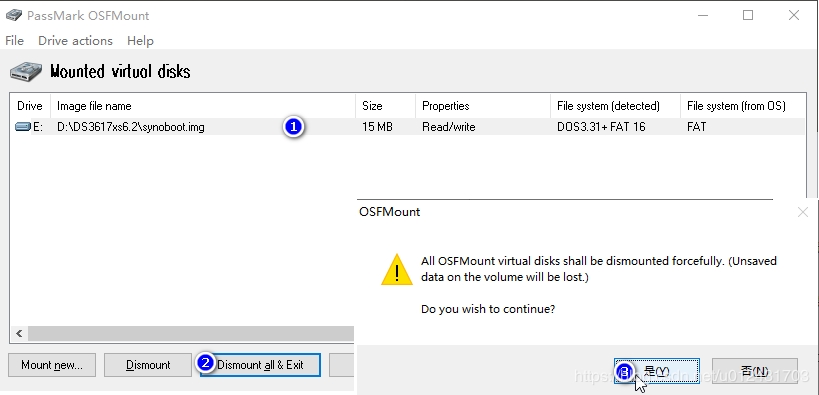
Task: Click the PassMark OSFMount title bar icon
Action: 14,15
